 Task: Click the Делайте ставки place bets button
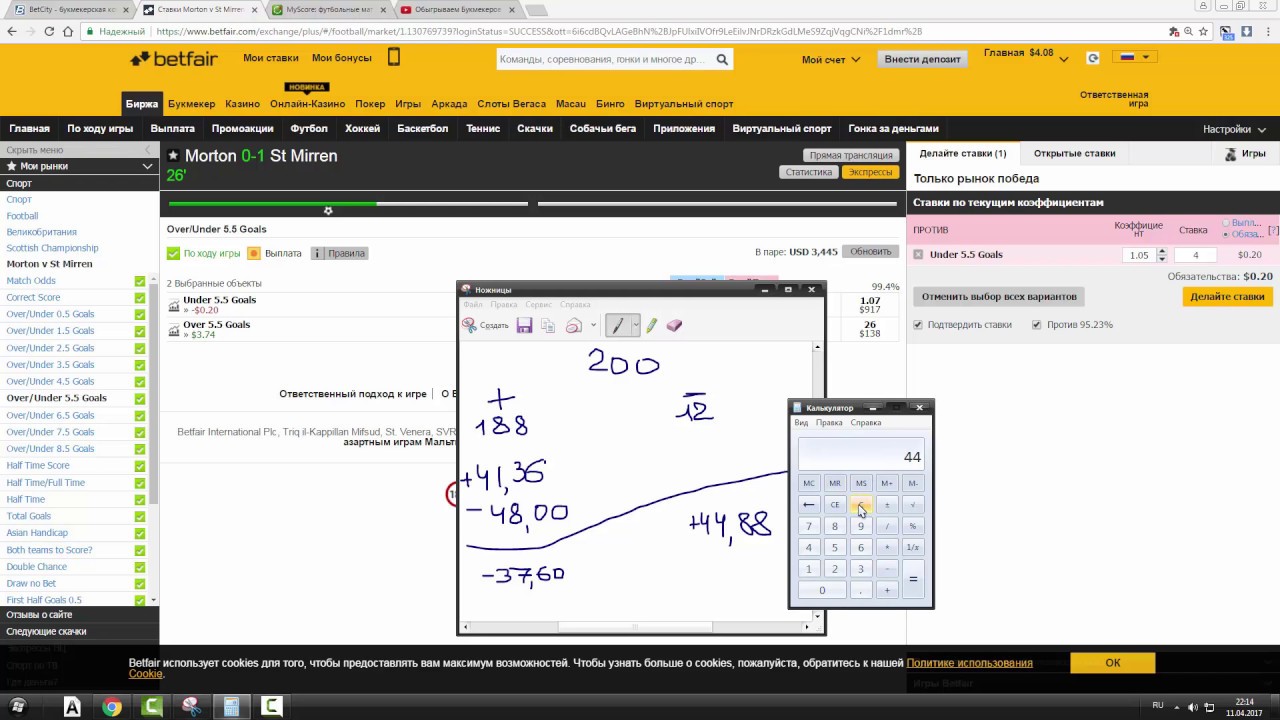[x=1227, y=297]
